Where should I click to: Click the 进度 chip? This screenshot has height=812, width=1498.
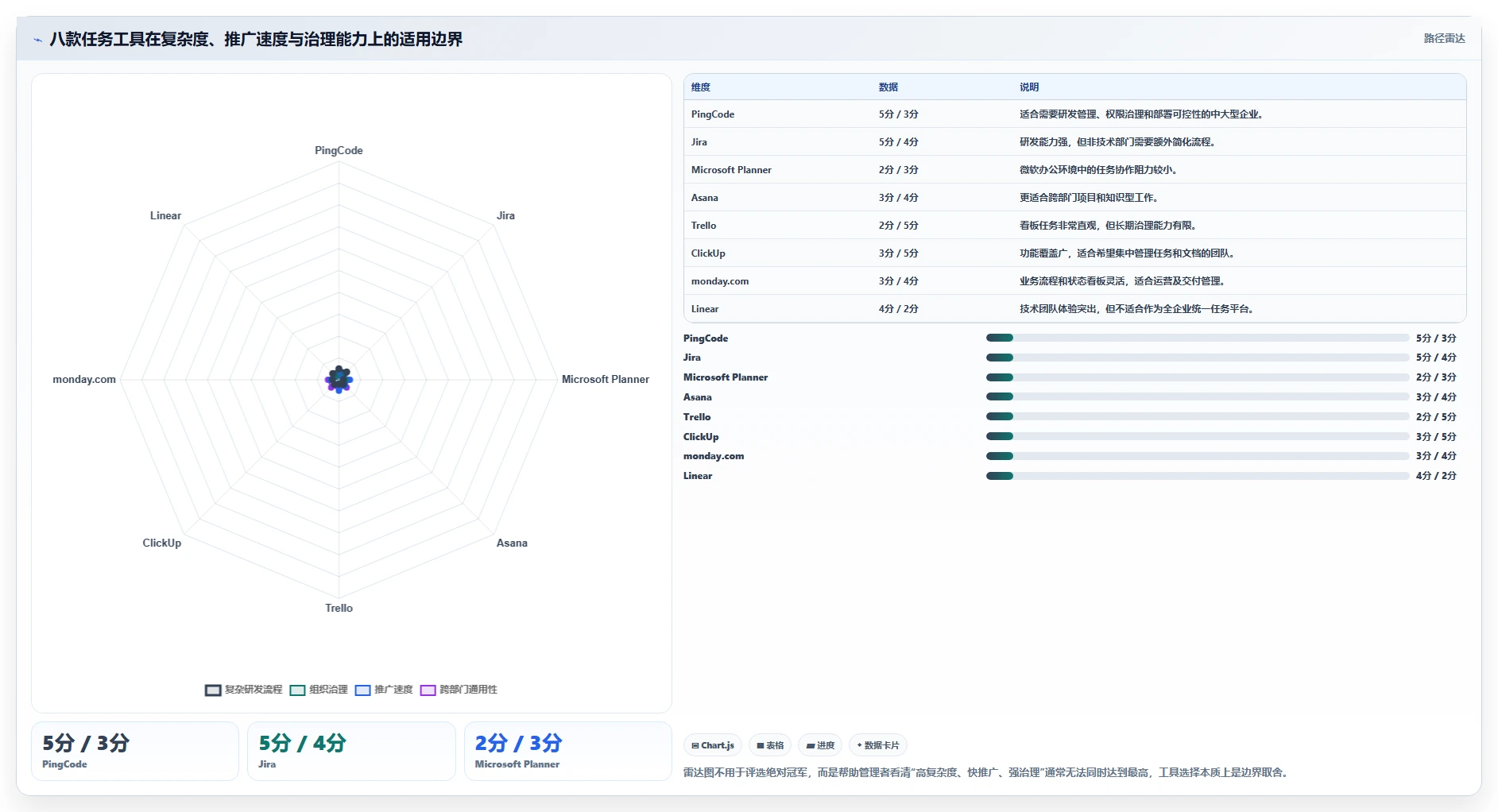click(820, 745)
